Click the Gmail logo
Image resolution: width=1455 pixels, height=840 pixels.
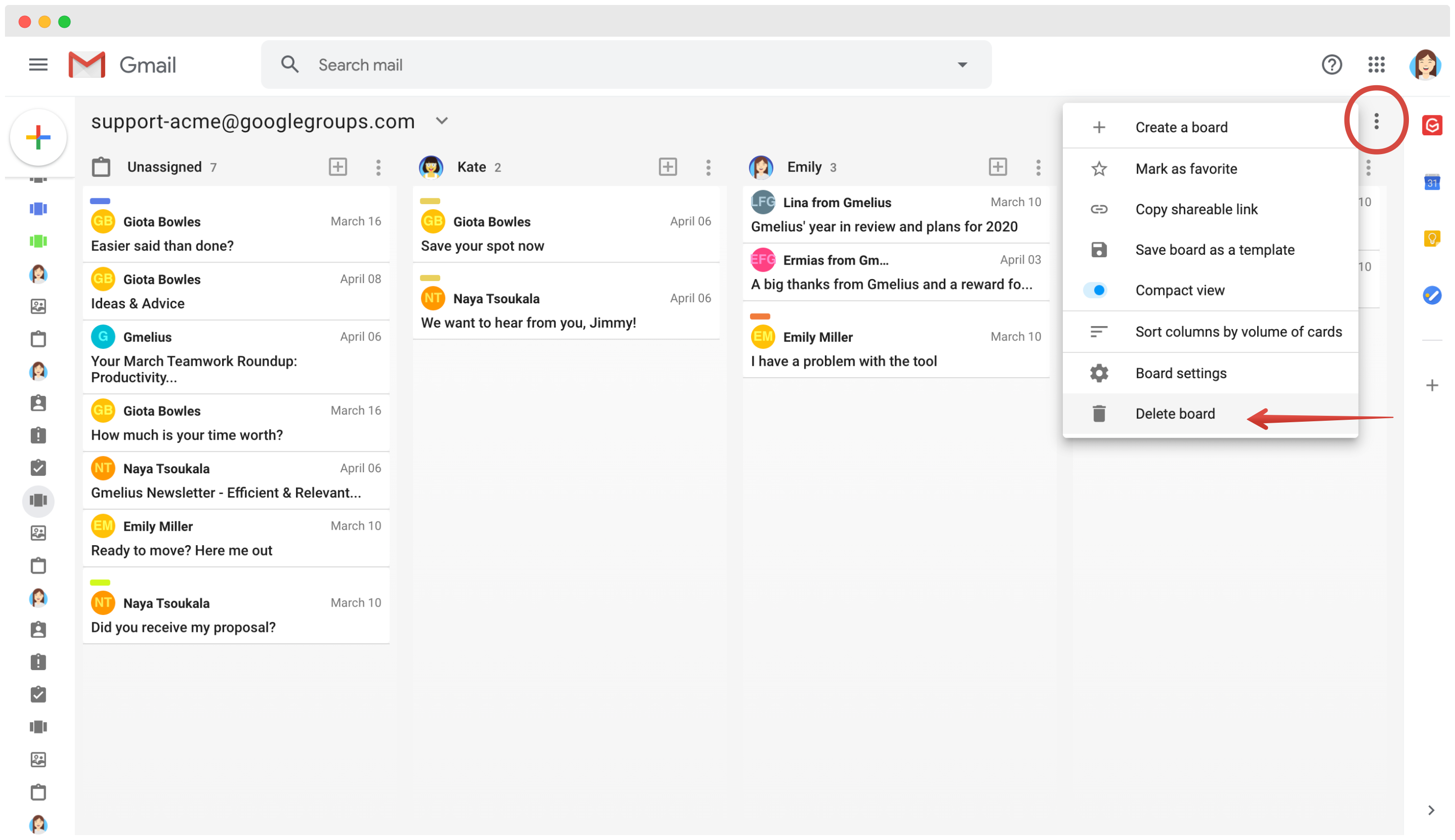(122, 64)
